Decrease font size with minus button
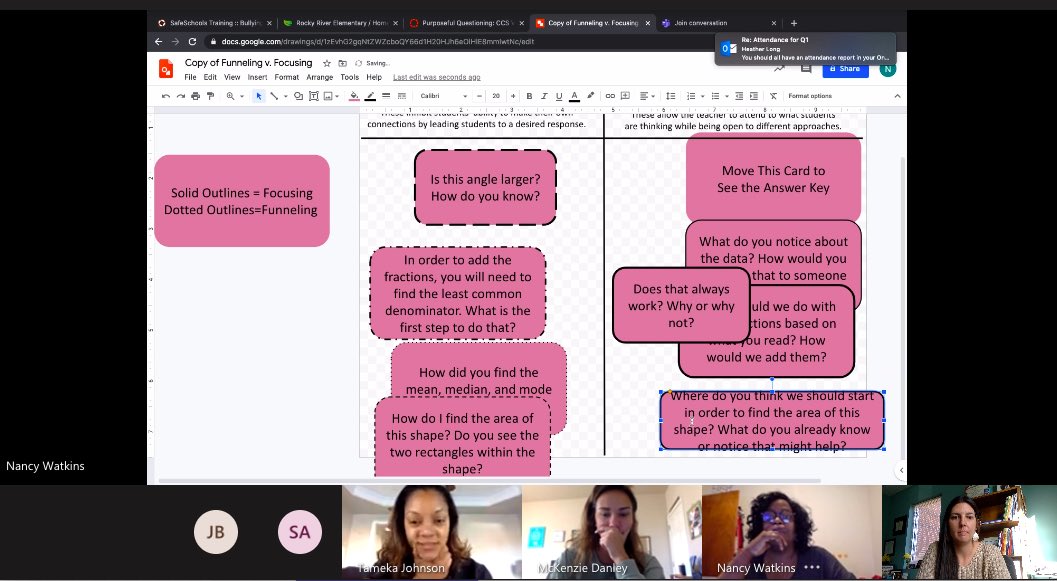Screen dimensions: 1057x581 479,96
